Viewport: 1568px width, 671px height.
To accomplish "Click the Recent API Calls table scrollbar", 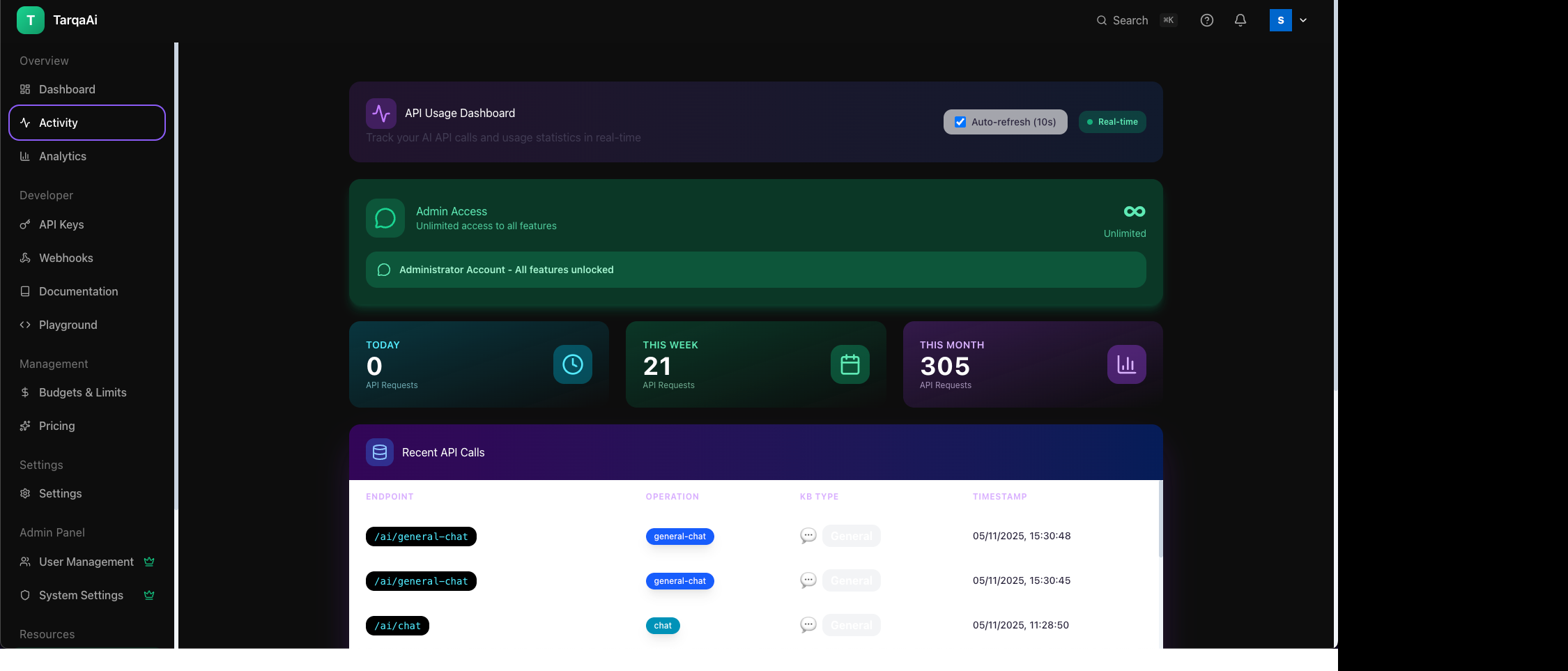I will click(1161, 518).
